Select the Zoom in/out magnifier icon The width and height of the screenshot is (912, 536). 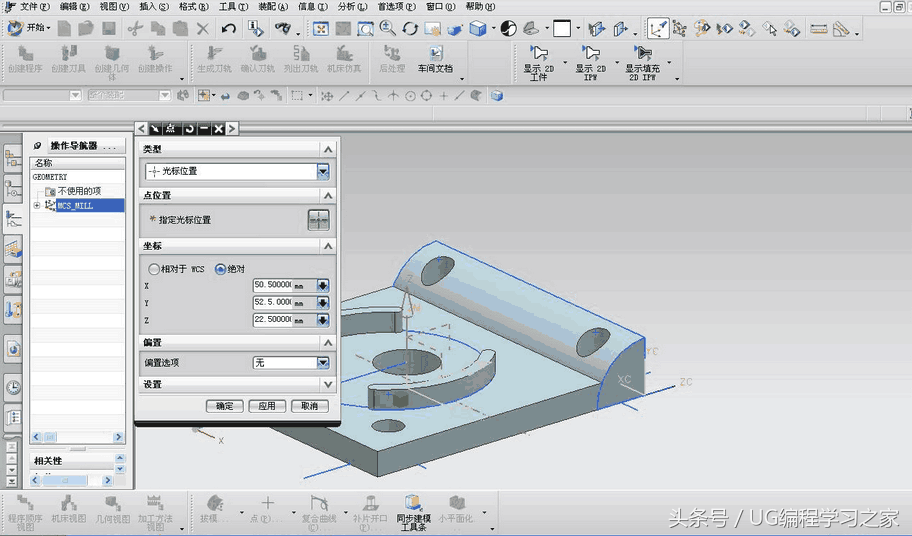click(x=387, y=28)
